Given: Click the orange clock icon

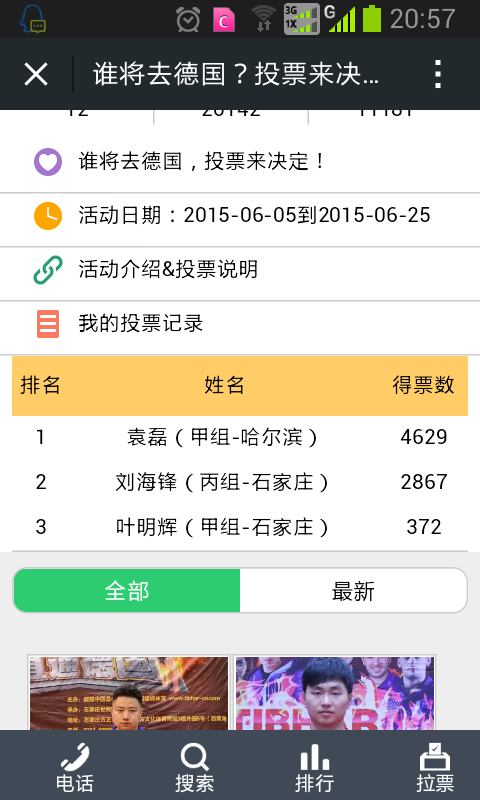Looking at the screenshot, I should click(48, 216).
